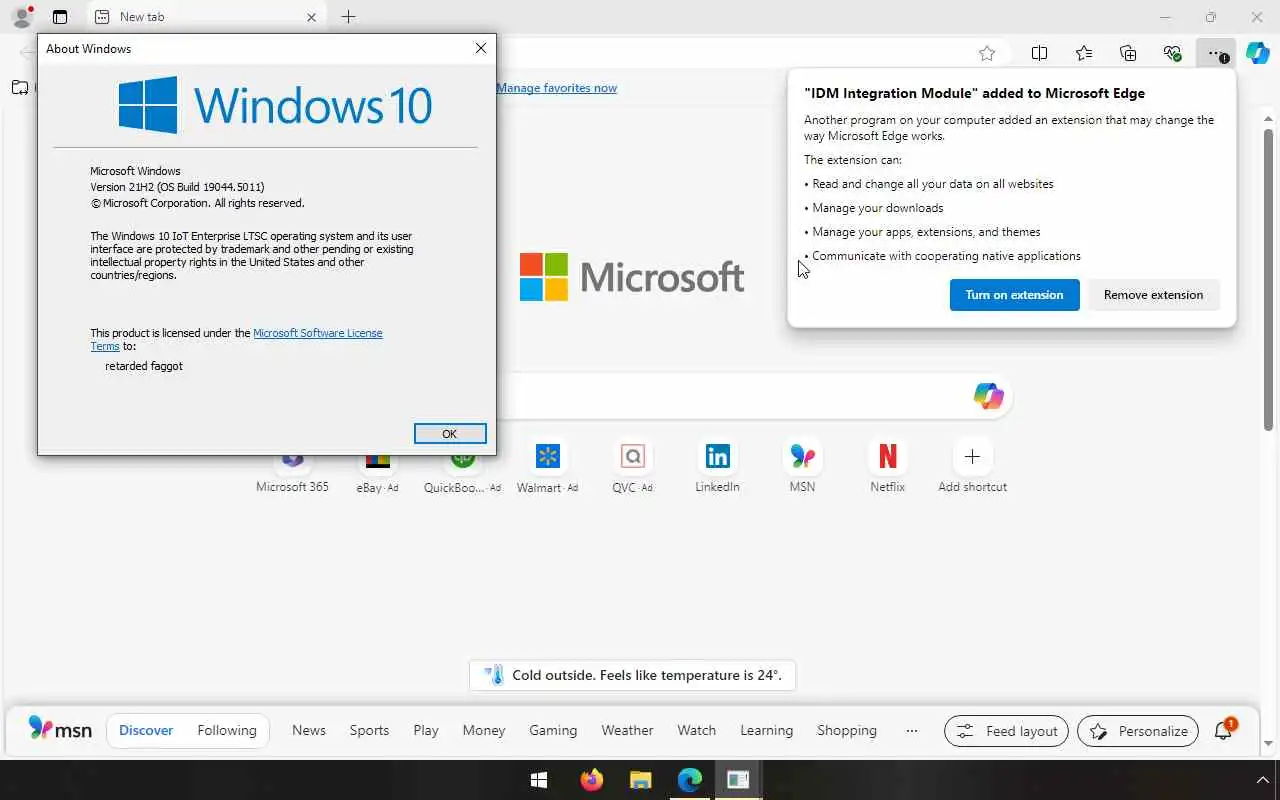Click the Manage favorites now link
1280x800 pixels.
(557, 88)
